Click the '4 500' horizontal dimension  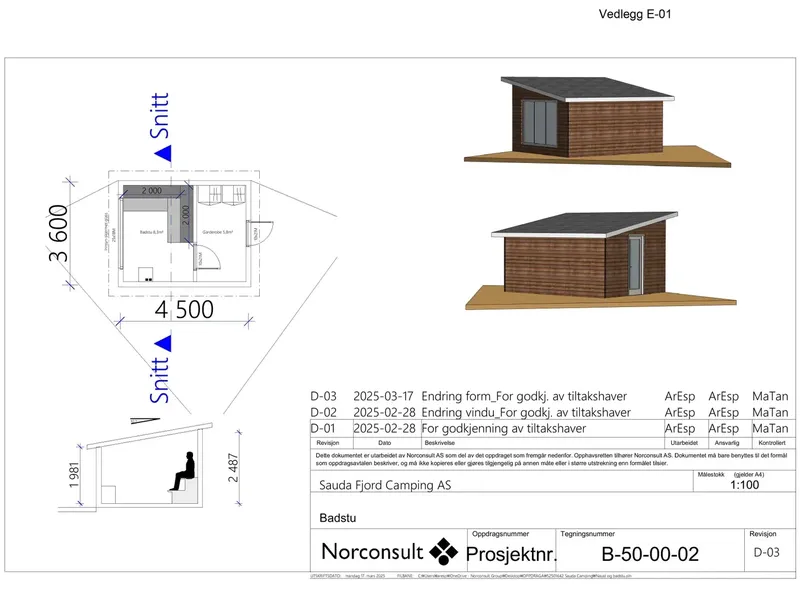coord(184,310)
